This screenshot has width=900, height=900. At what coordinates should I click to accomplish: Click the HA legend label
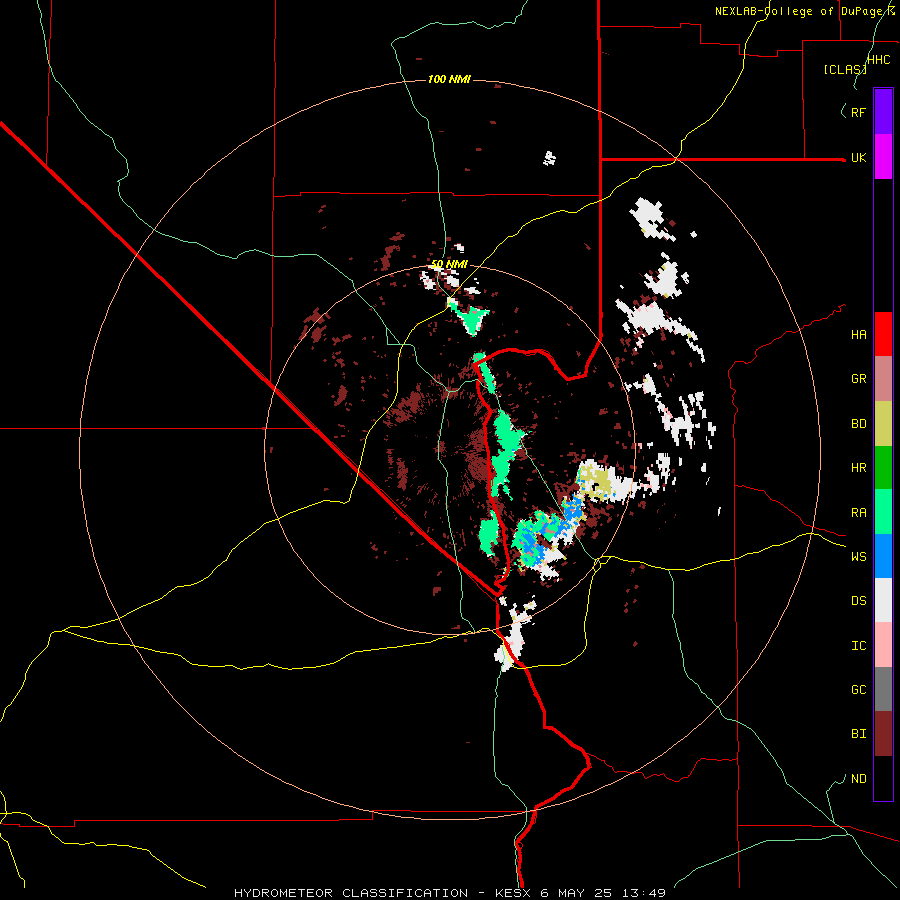pyautogui.click(x=858, y=335)
